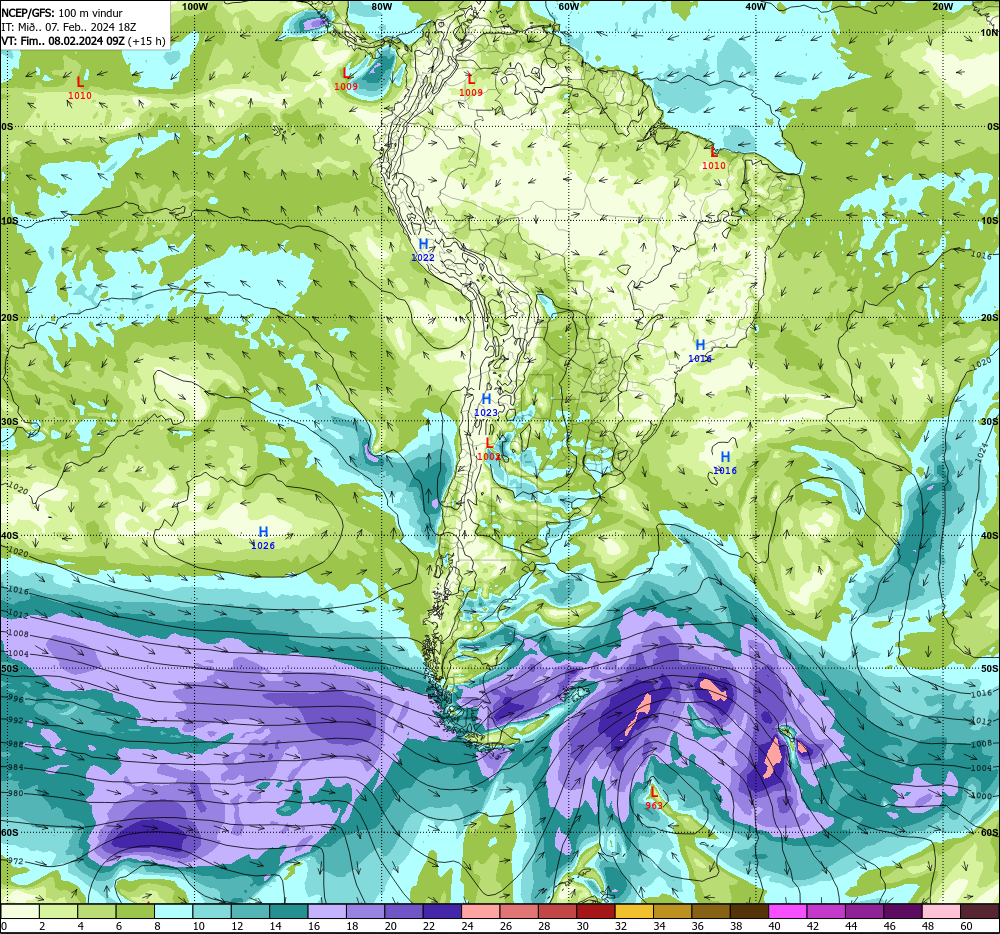The width and height of the screenshot is (1000, 934).
Task: Click the H 1023 high marker over Chile
Action: pos(486,405)
